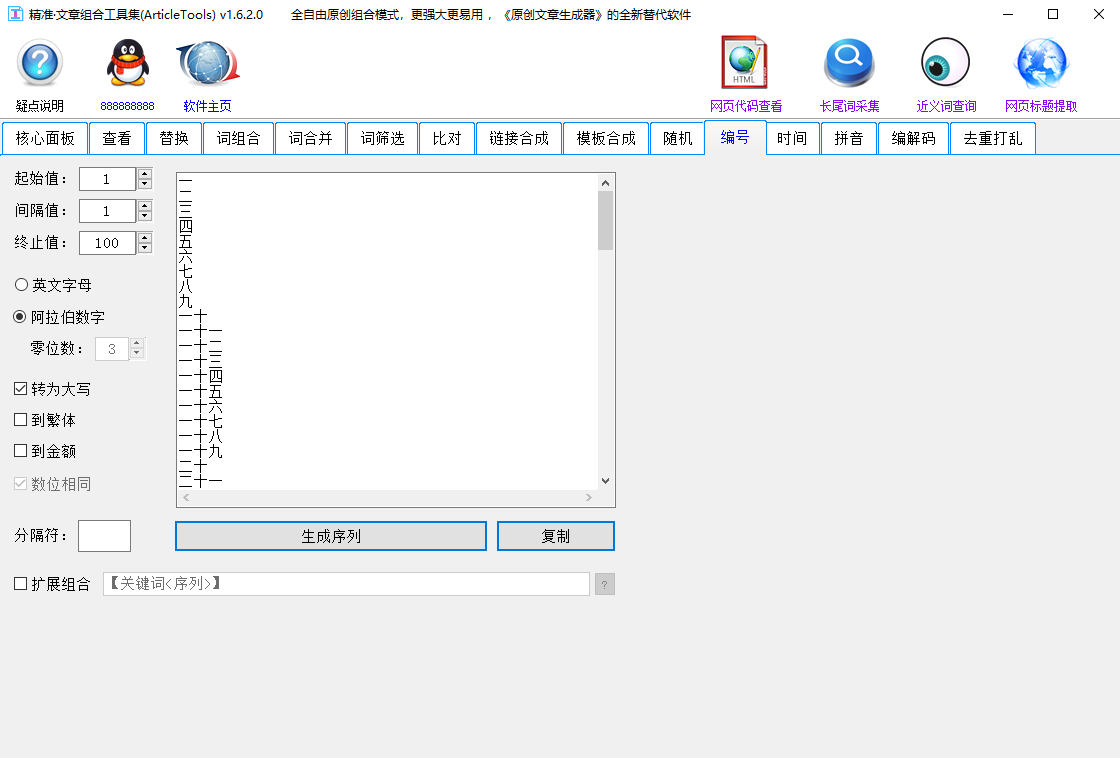The image size is (1120, 758).
Task: Check the 到繁体 option
Action: click(x=20, y=420)
